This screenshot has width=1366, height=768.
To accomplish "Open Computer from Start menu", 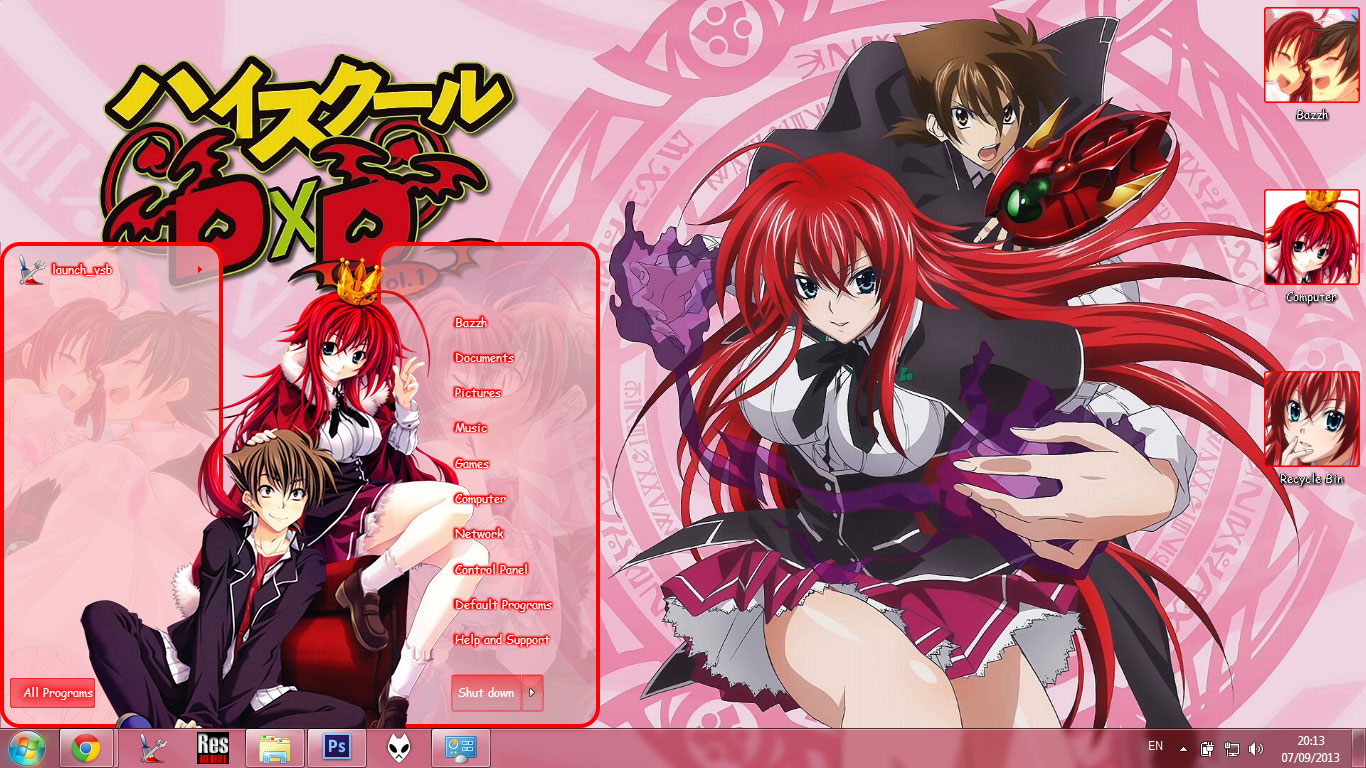I will 480,499.
